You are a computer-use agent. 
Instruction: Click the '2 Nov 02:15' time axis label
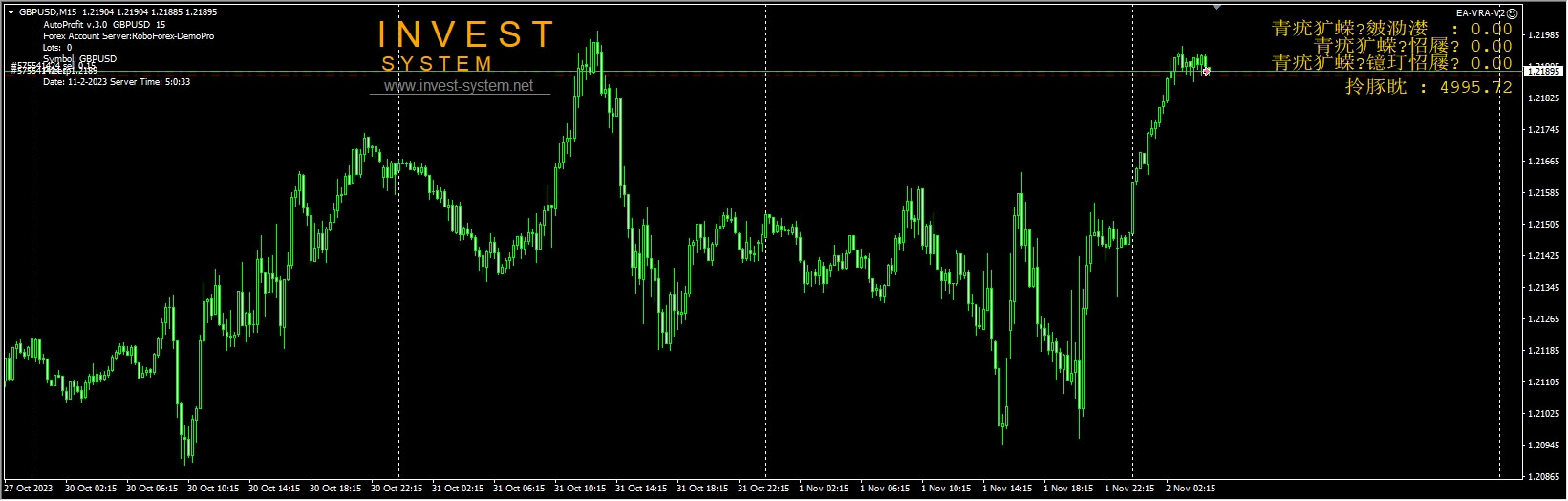[x=1191, y=489]
